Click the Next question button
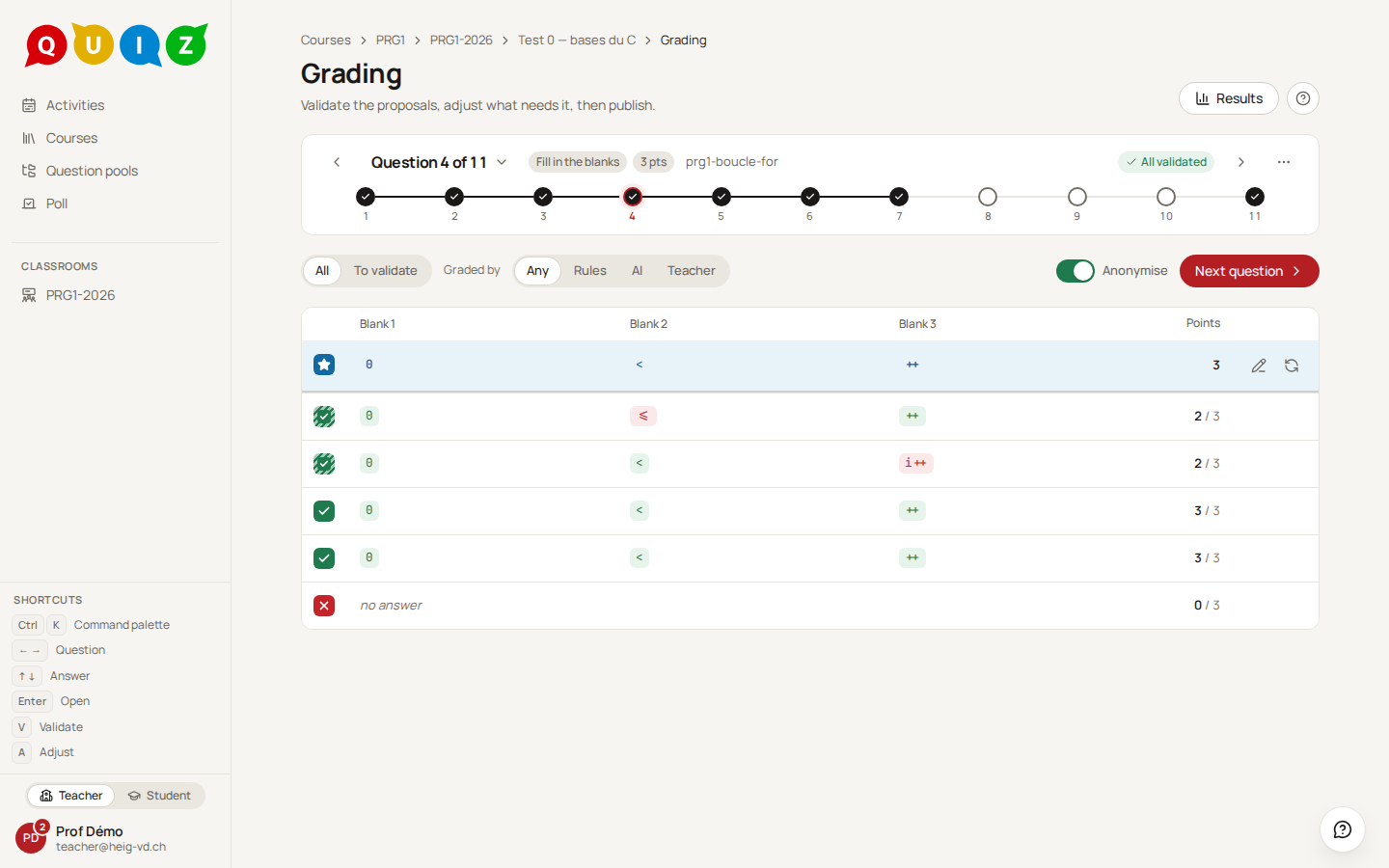The width and height of the screenshot is (1389, 868). (x=1249, y=271)
